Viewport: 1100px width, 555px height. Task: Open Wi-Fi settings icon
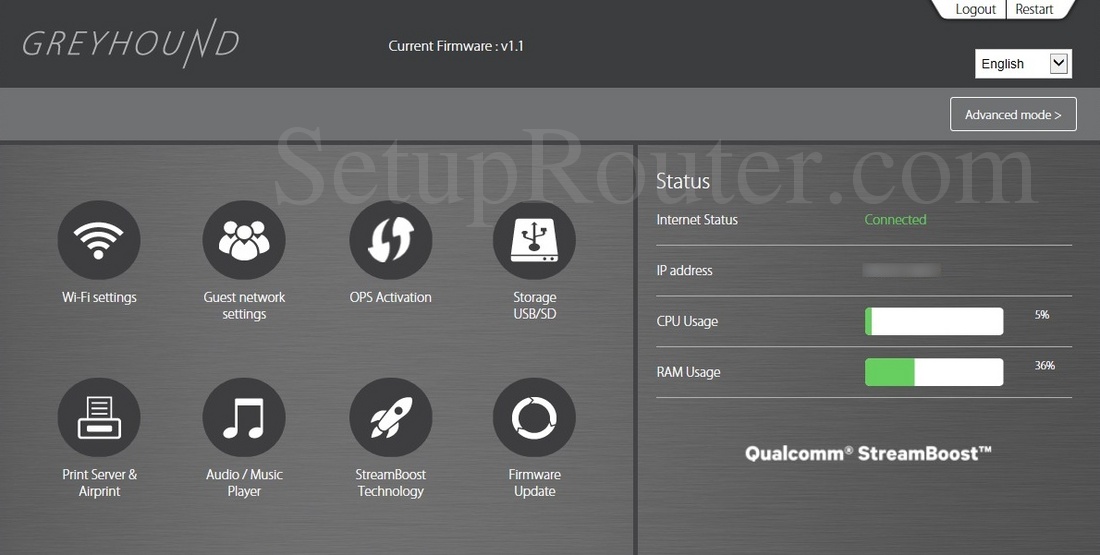pos(99,240)
